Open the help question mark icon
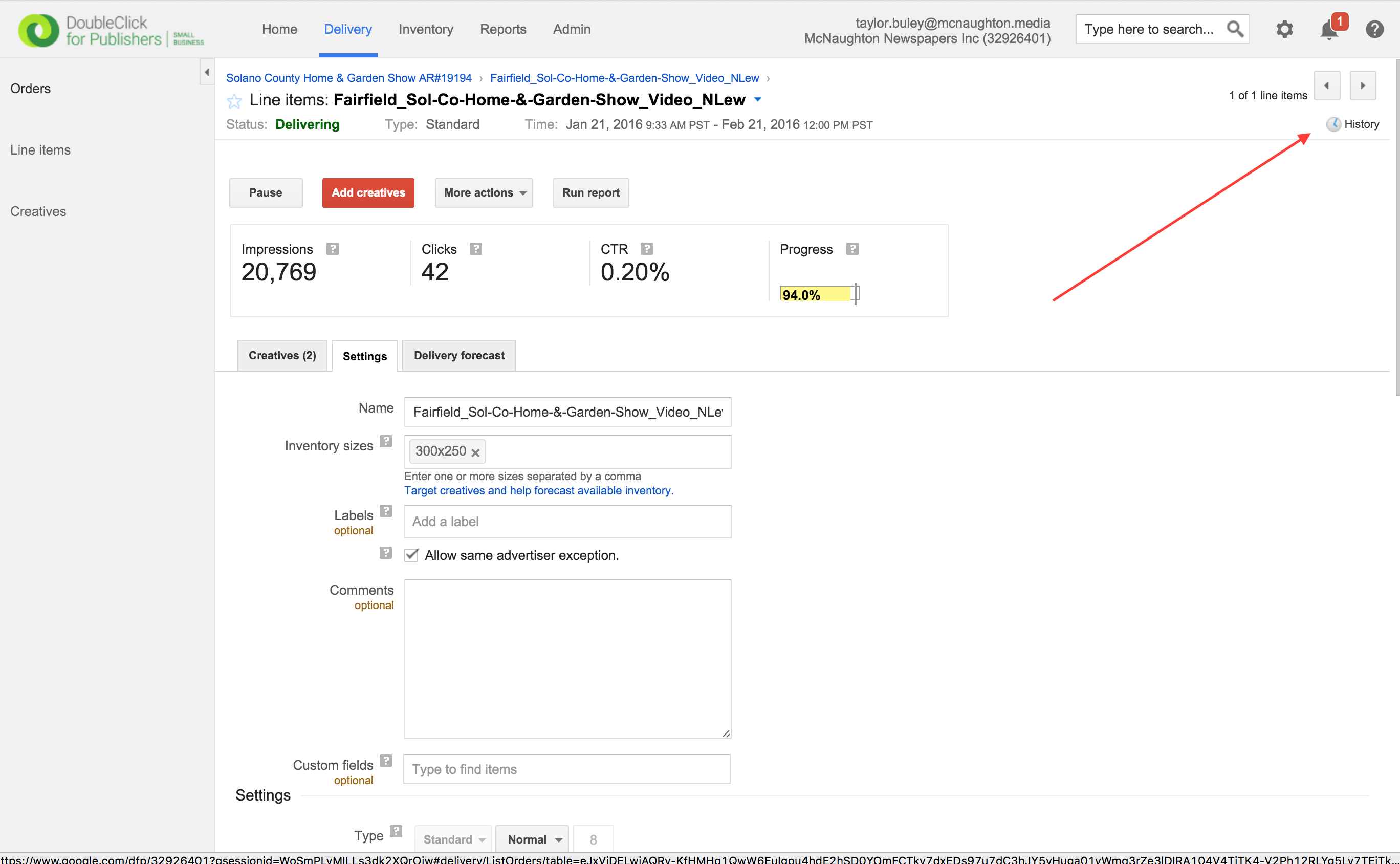1400x864 pixels. (1374, 29)
